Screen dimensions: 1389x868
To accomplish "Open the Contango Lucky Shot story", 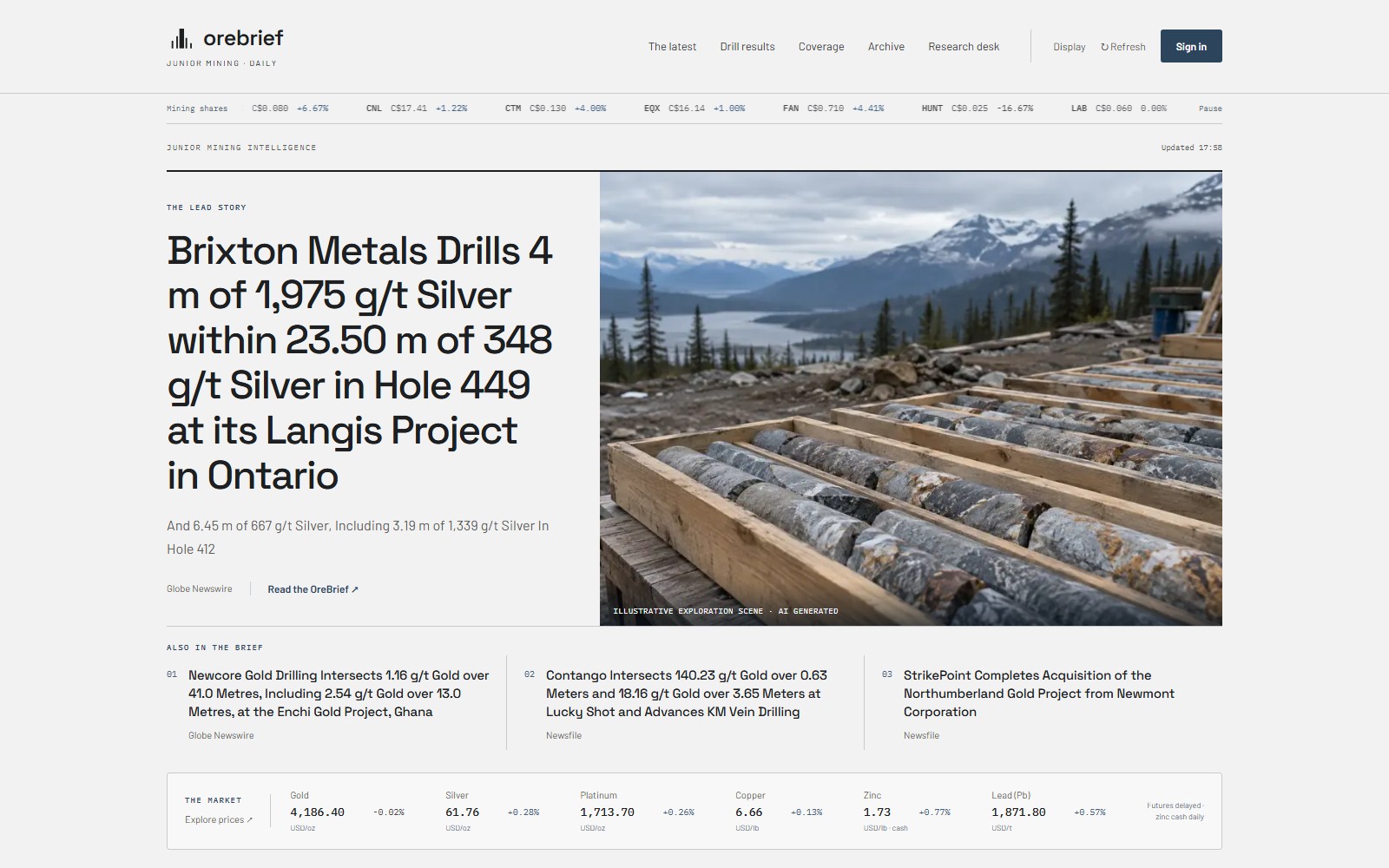I will 686,694.
